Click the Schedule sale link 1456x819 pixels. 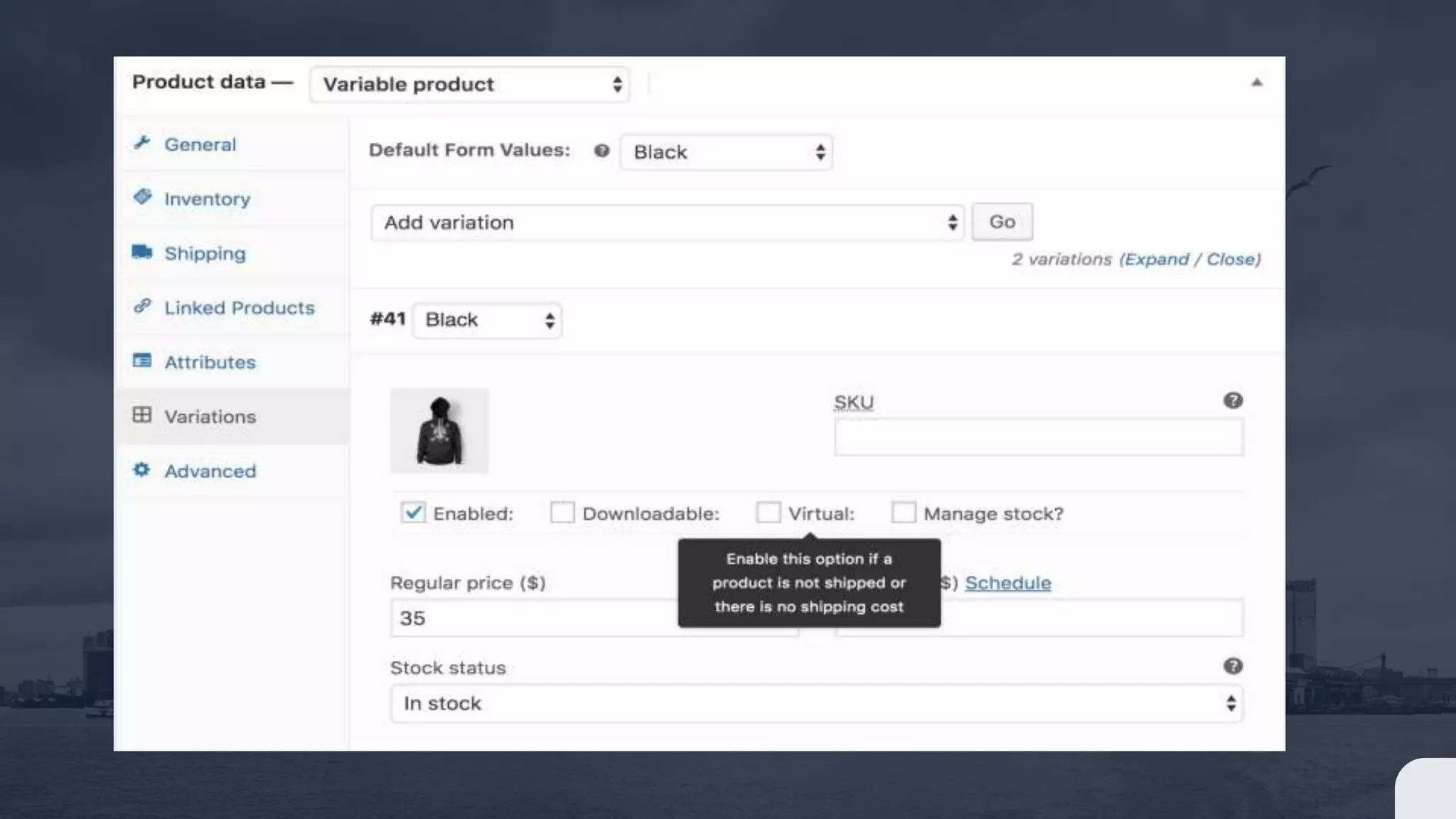[1007, 583]
